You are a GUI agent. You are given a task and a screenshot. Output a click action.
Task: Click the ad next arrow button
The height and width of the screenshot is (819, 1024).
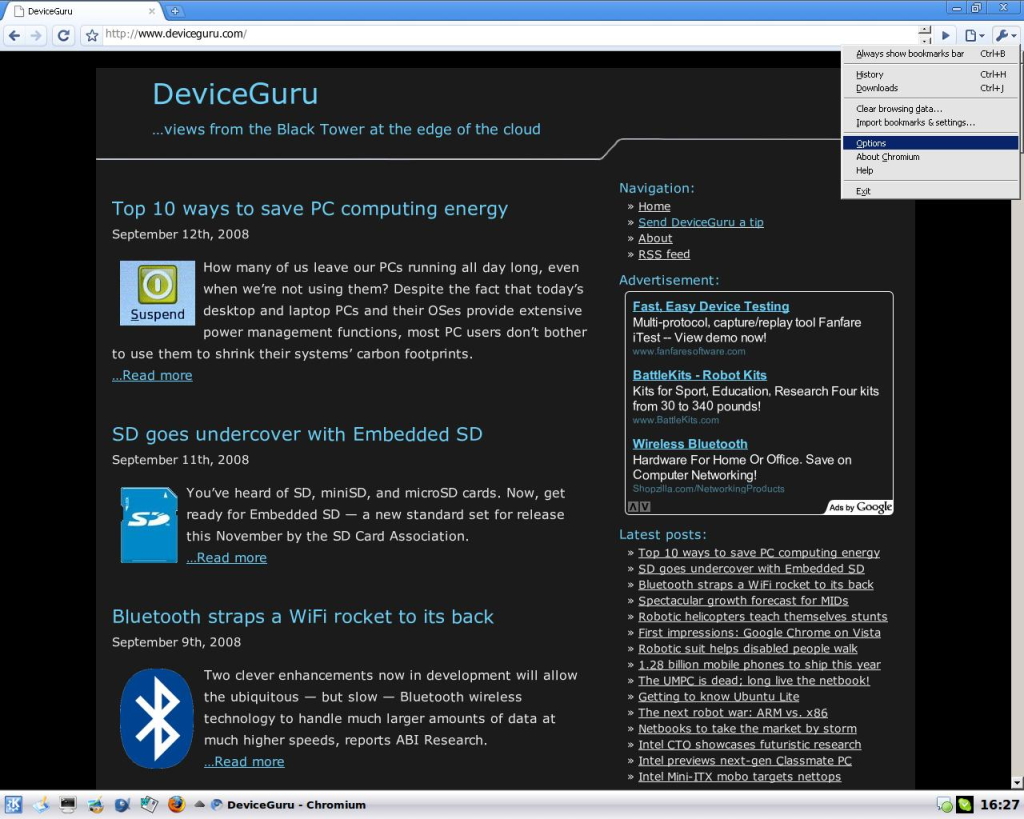(x=645, y=507)
